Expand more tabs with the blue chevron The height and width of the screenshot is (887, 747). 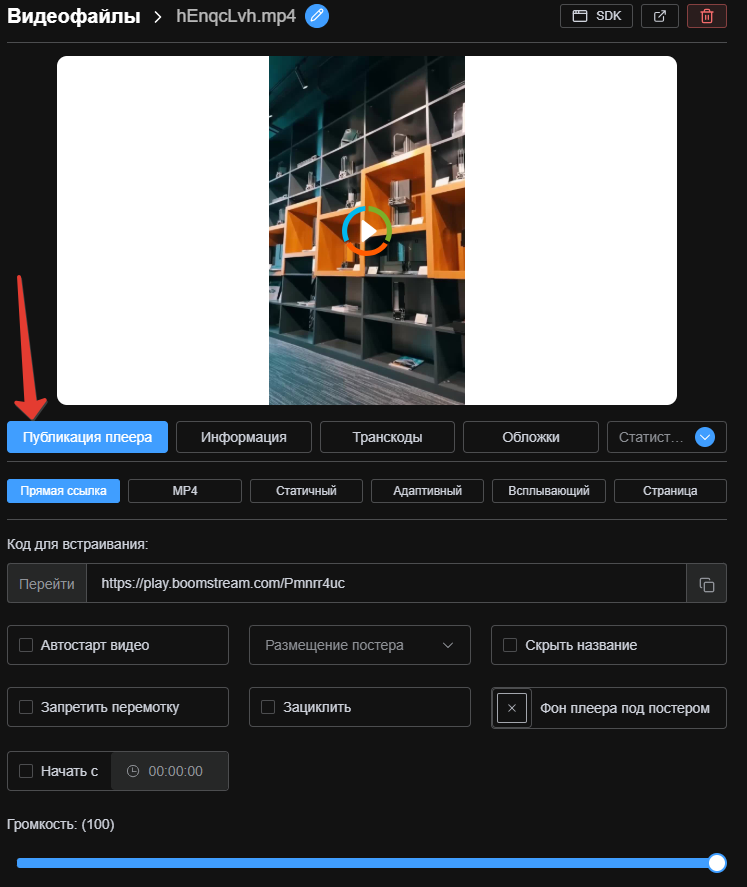pos(705,437)
